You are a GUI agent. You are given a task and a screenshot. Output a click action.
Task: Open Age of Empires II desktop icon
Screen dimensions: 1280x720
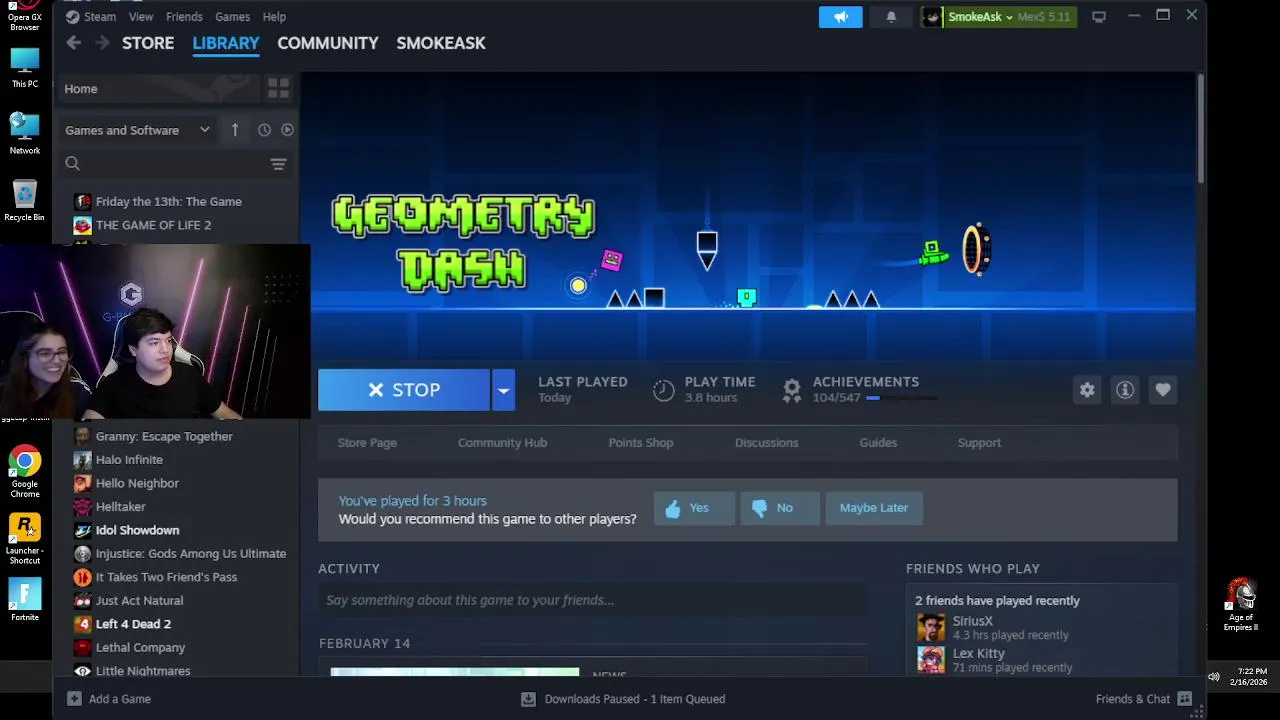pos(1241,606)
